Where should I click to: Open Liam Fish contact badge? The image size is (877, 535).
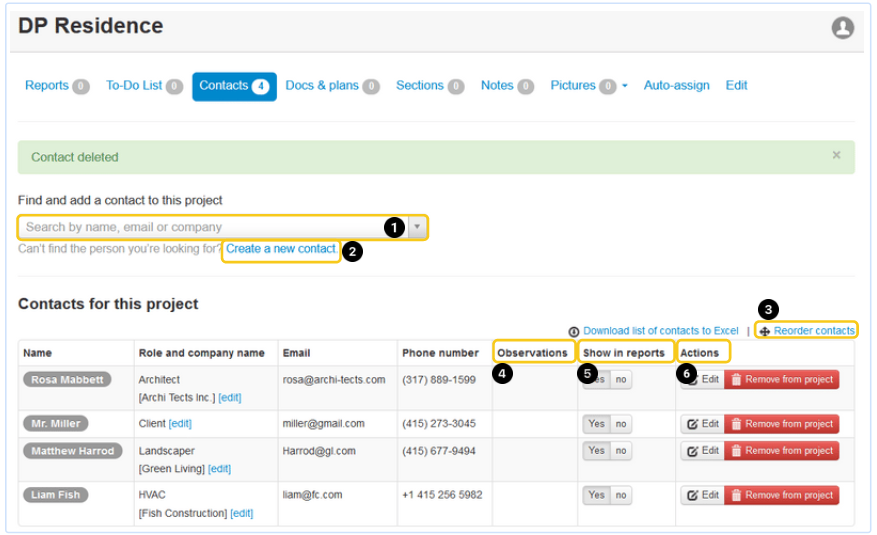[55, 495]
